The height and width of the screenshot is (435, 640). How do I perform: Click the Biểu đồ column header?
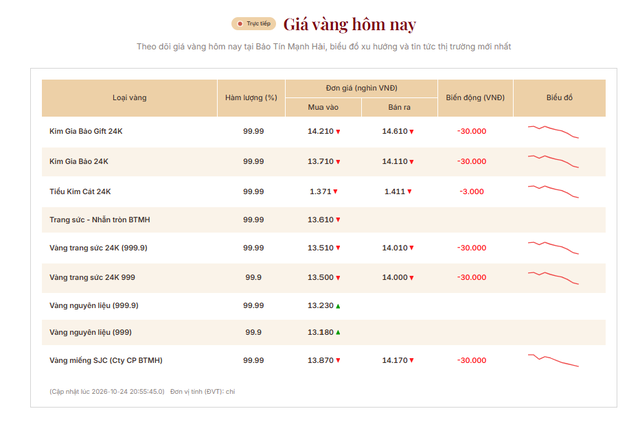coord(560,98)
